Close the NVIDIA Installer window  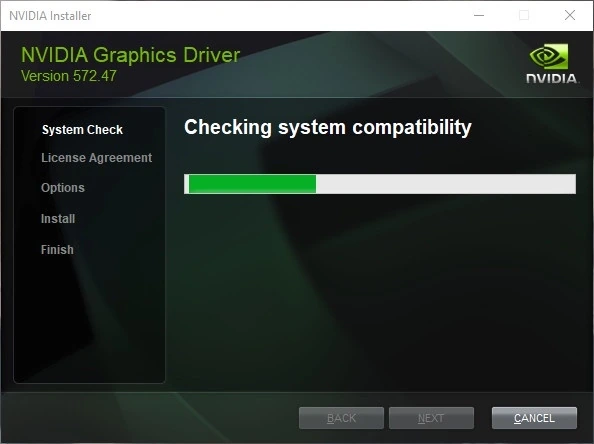coord(570,16)
